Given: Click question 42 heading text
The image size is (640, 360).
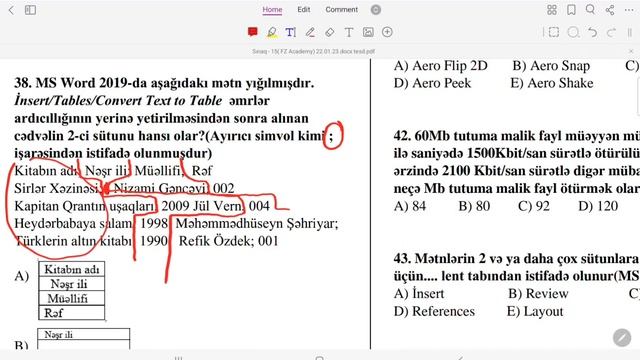Looking at the screenshot, I should point(517,136).
